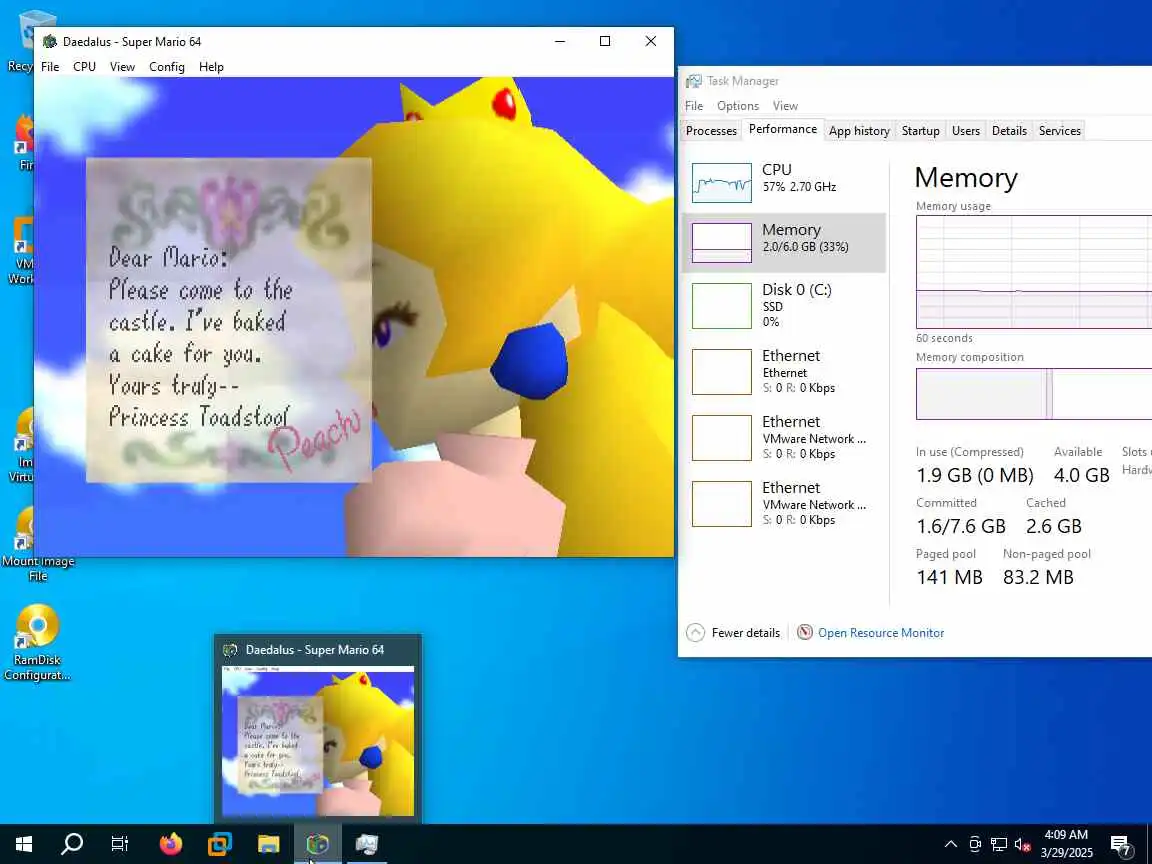Click the Memory heading in Task Manager
This screenshot has height=864, width=1152.
965,178
